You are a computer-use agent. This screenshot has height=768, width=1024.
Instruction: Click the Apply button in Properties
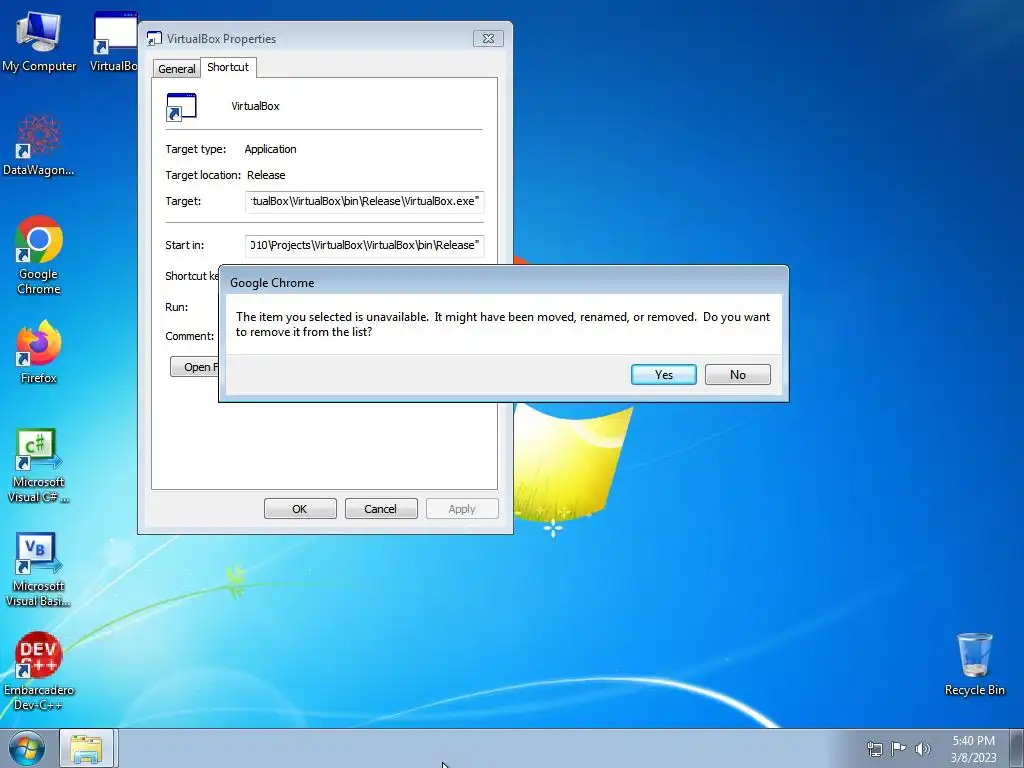pyautogui.click(x=462, y=509)
